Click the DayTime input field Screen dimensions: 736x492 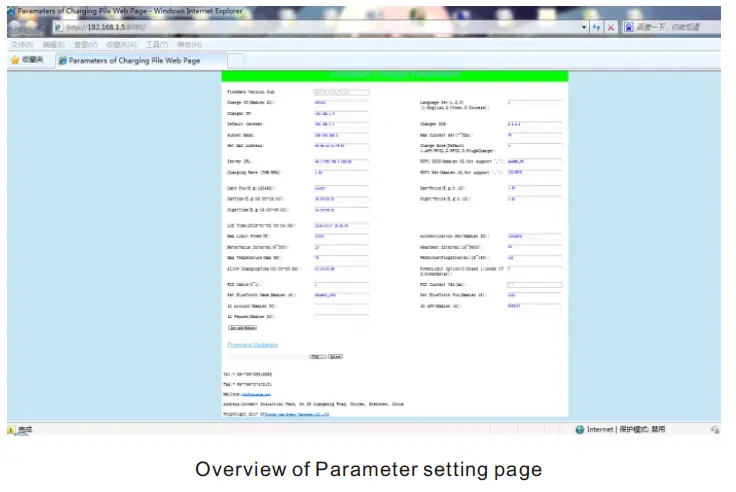pos(341,199)
